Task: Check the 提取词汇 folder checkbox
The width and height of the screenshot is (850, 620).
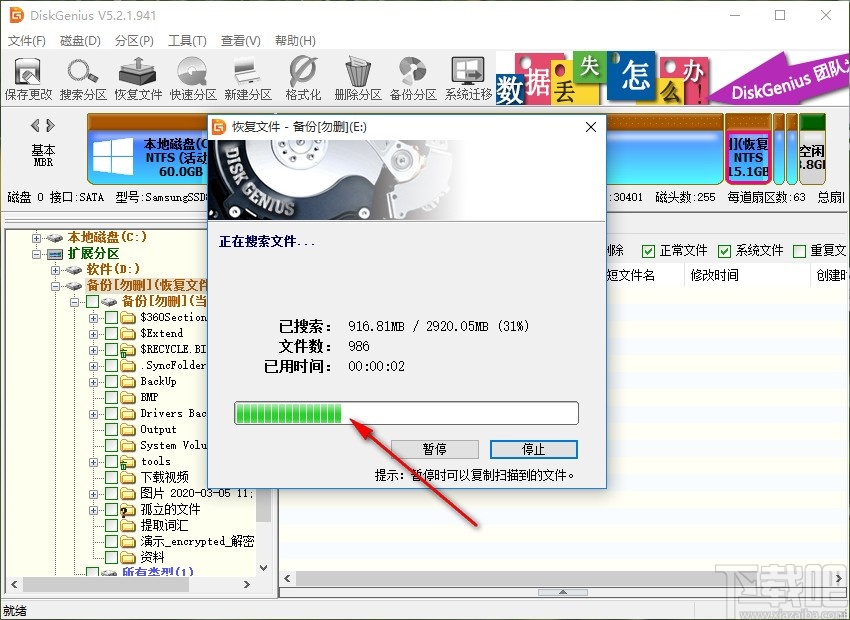Action: pyautogui.click(x=111, y=525)
